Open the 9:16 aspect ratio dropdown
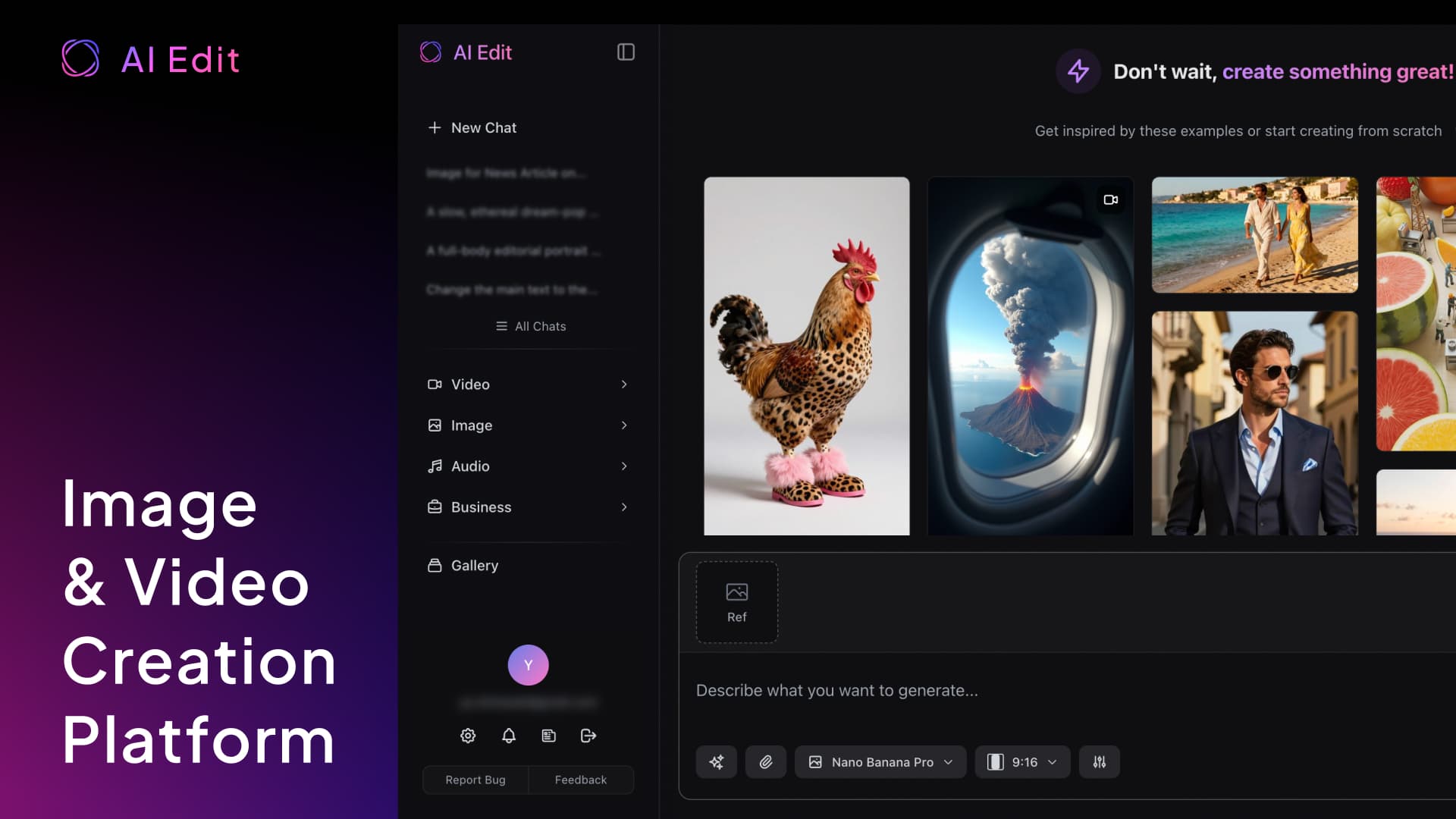 tap(1022, 762)
